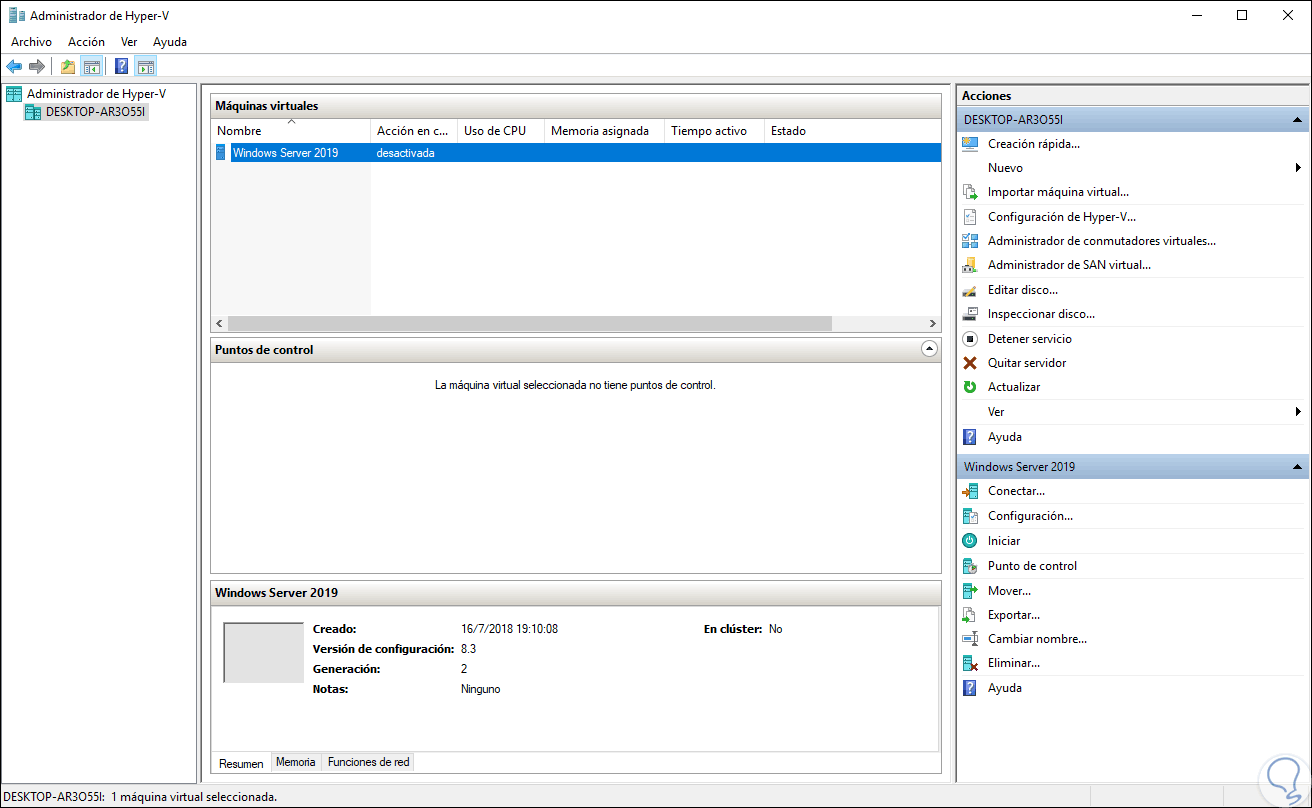Open the Archivo menu
1312x808 pixels.
pyautogui.click(x=31, y=42)
